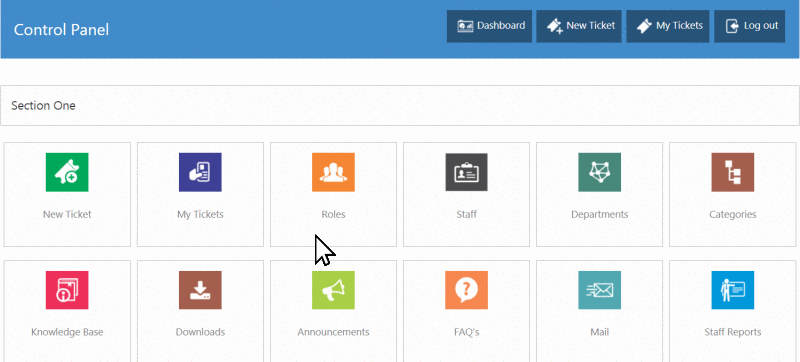The height and width of the screenshot is (362, 800).
Task: Select the Departments label text
Action: tap(599, 214)
